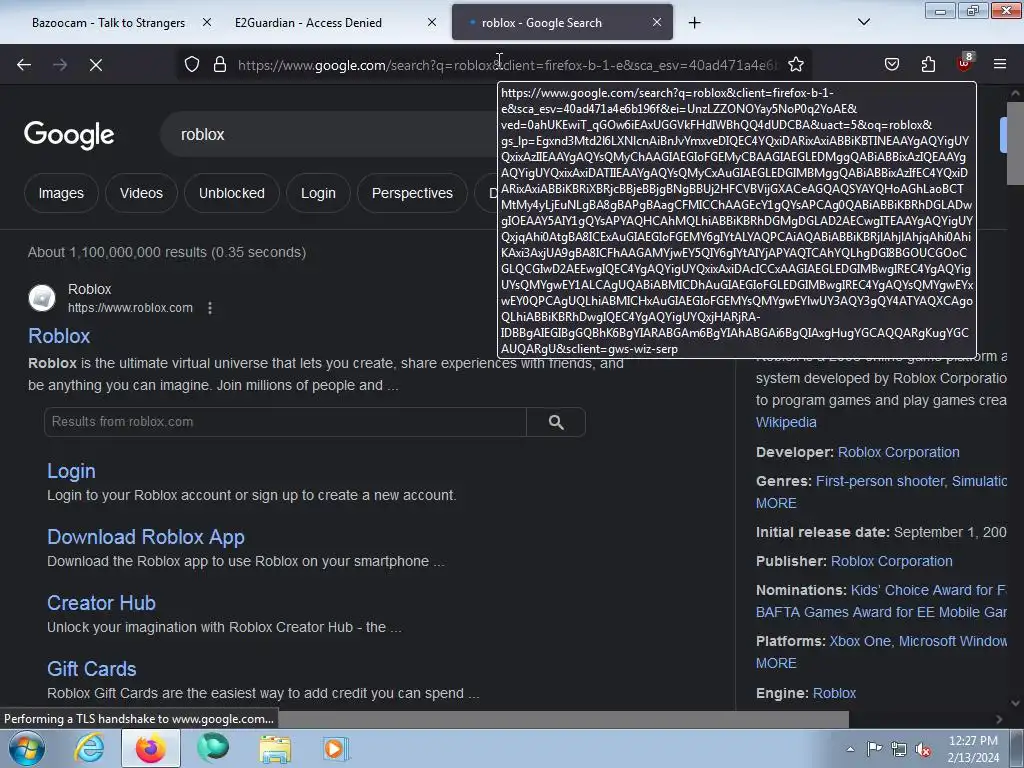Go back to the previous page
Screen dimensions: 1024x768
[24, 65]
